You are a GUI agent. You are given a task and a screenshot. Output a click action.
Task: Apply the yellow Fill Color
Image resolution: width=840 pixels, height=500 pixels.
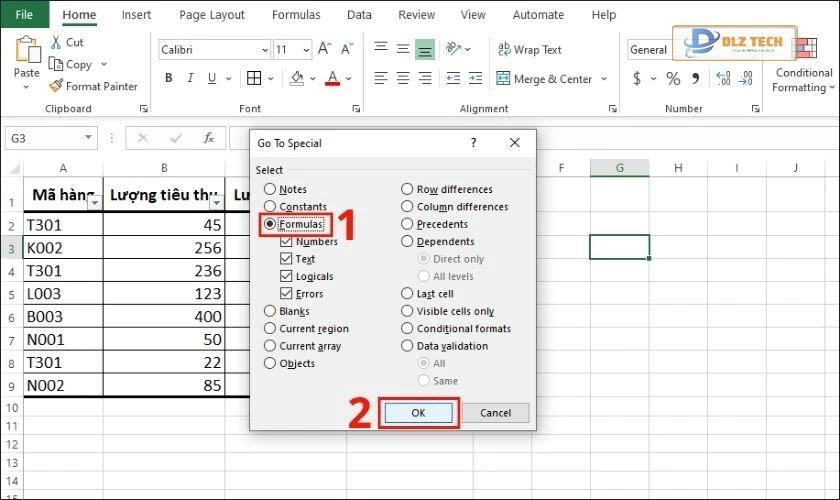(x=297, y=79)
